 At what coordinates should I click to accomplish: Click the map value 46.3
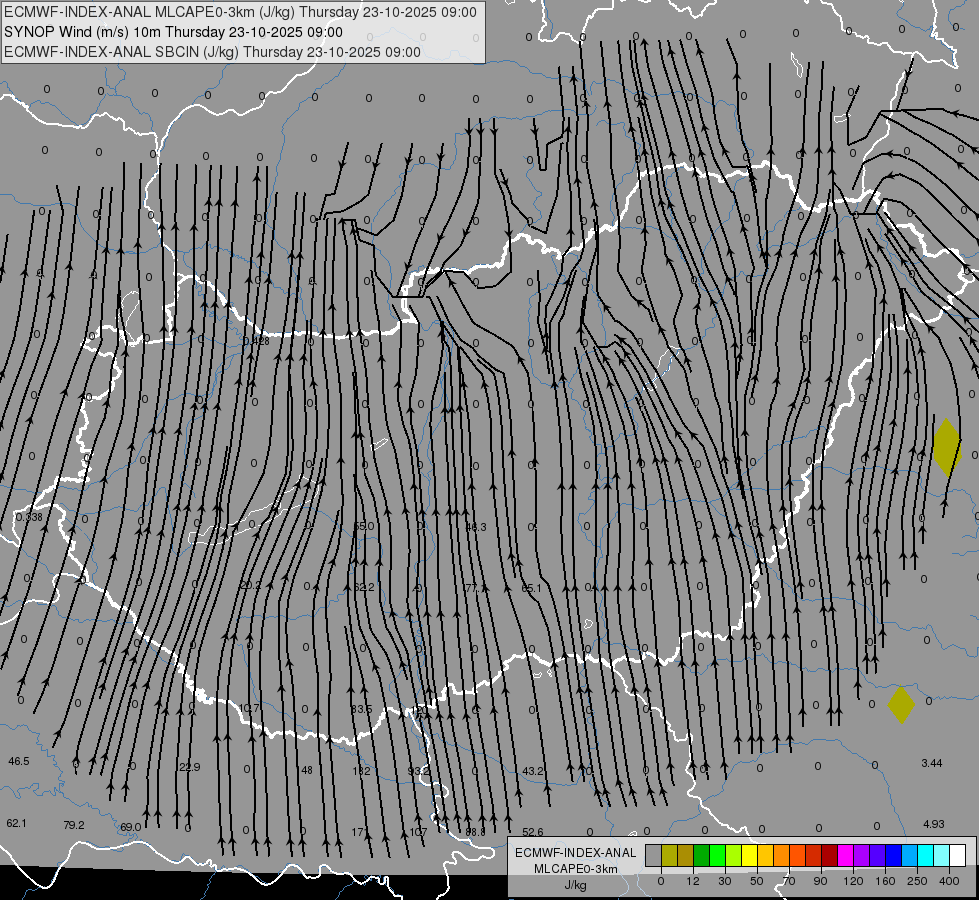coord(476,527)
